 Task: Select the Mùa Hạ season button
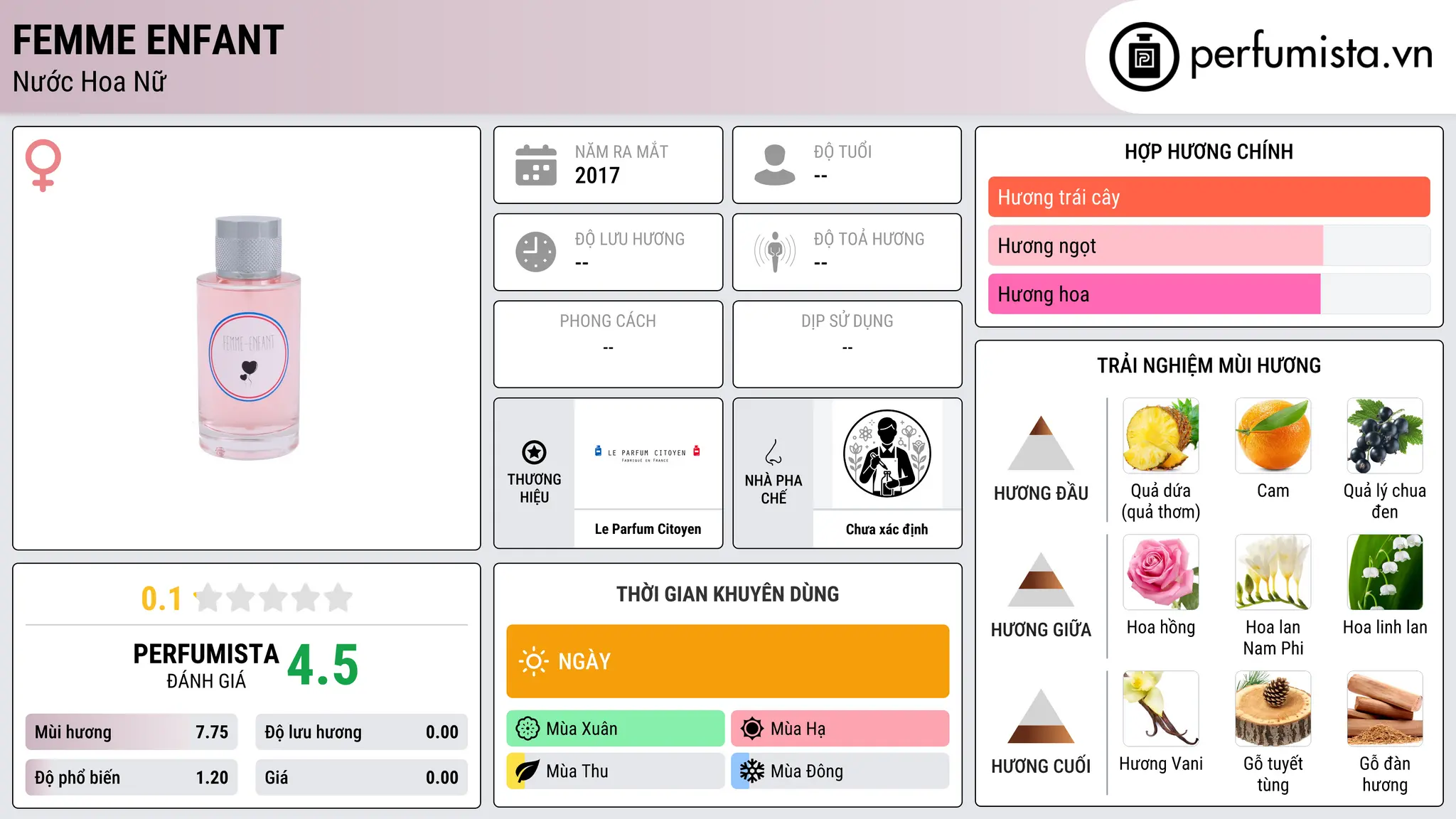tap(840, 729)
